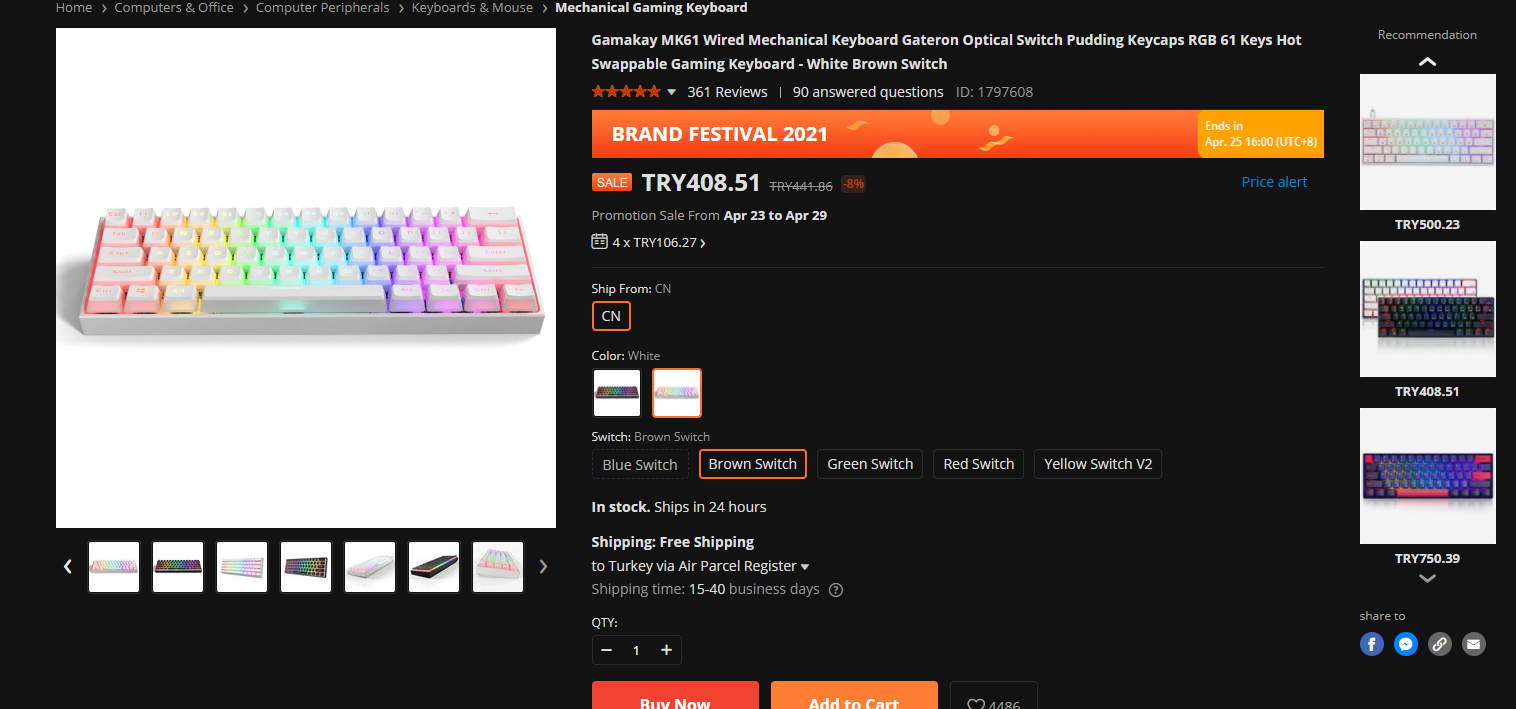Select Green Switch option
Image resolution: width=1516 pixels, height=709 pixels.
click(870, 464)
